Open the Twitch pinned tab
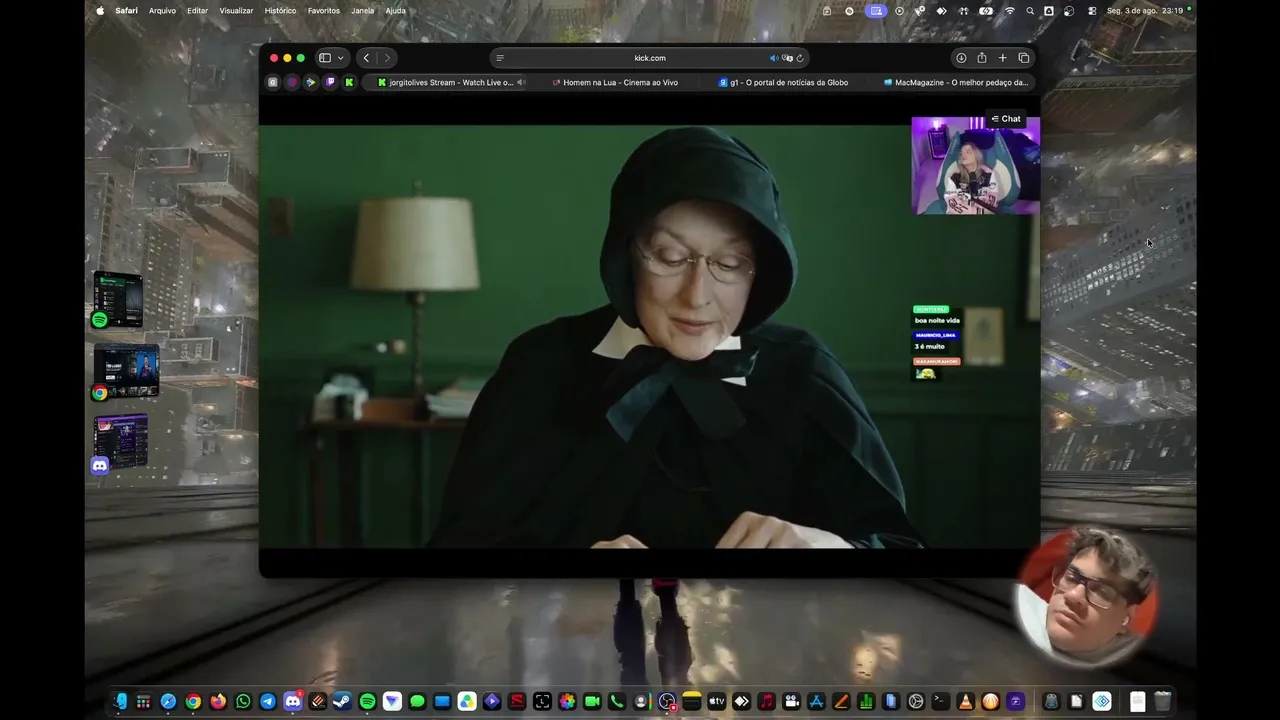The image size is (1280, 720). [330, 82]
